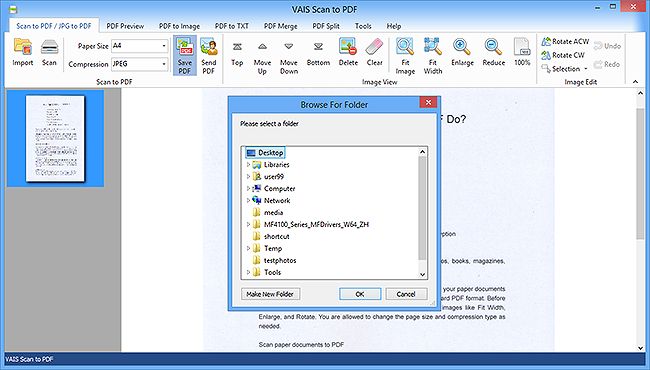Switch to the PDF Preview tab
Image resolution: width=650 pixels, height=370 pixels.
point(125,26)
